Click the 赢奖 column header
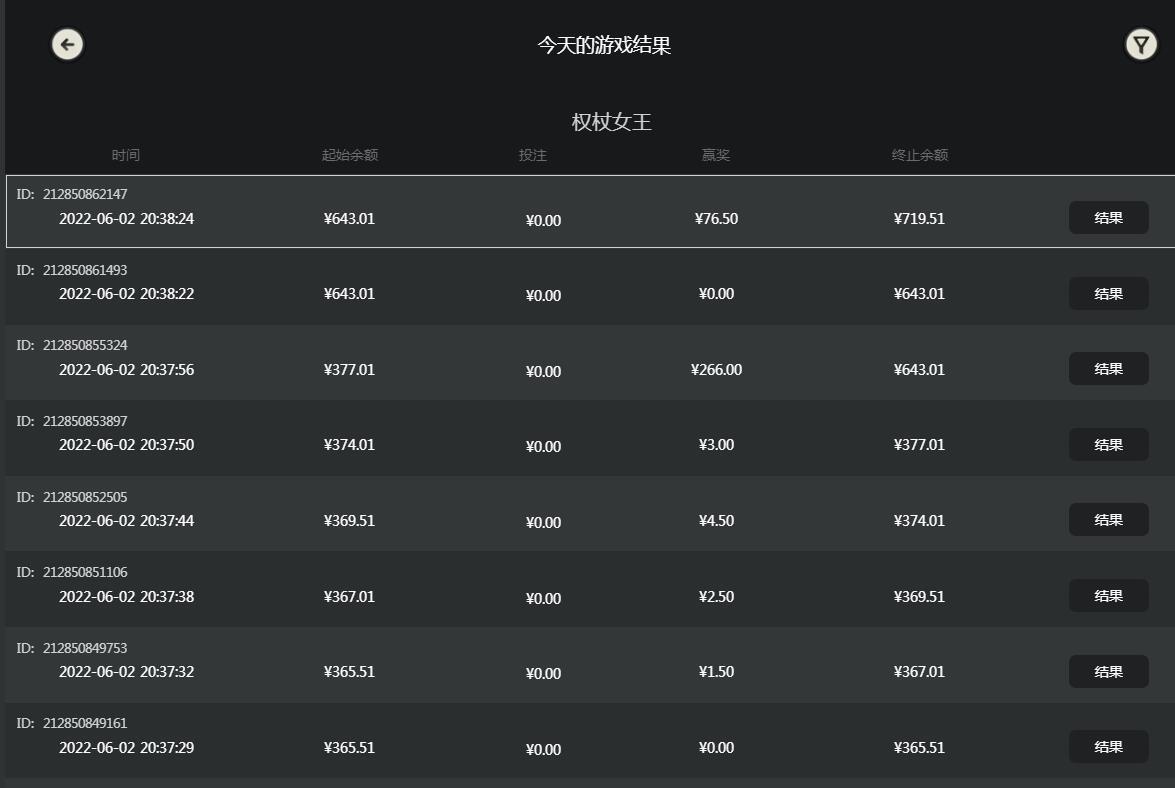The image size is (1175, 788). click(x=716, y=155)
